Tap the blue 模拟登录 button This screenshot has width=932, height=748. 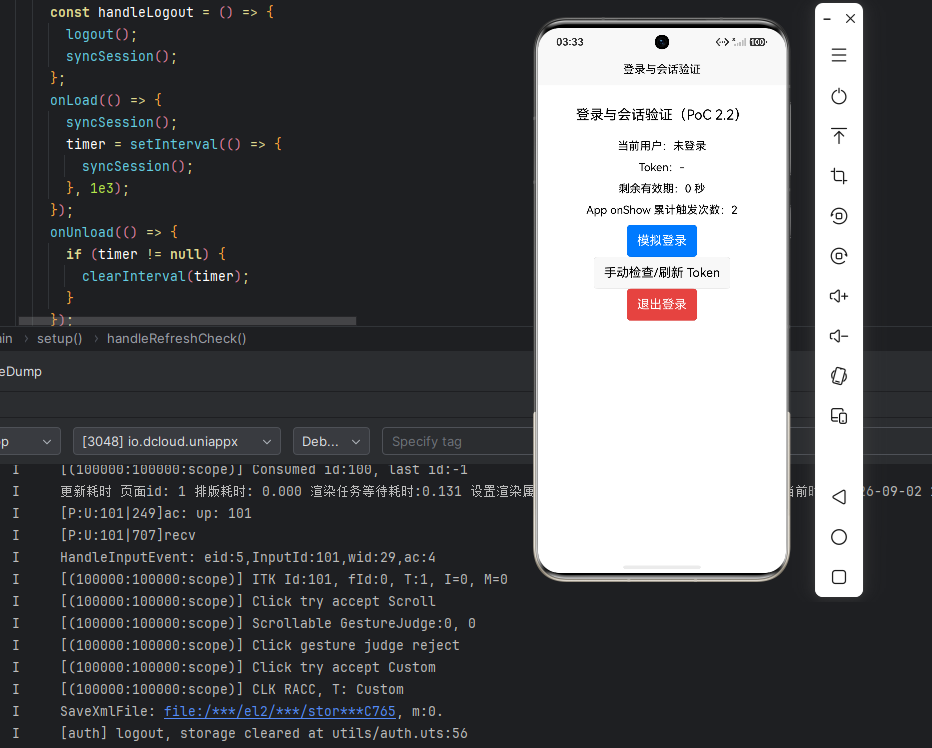coord(662,241)
